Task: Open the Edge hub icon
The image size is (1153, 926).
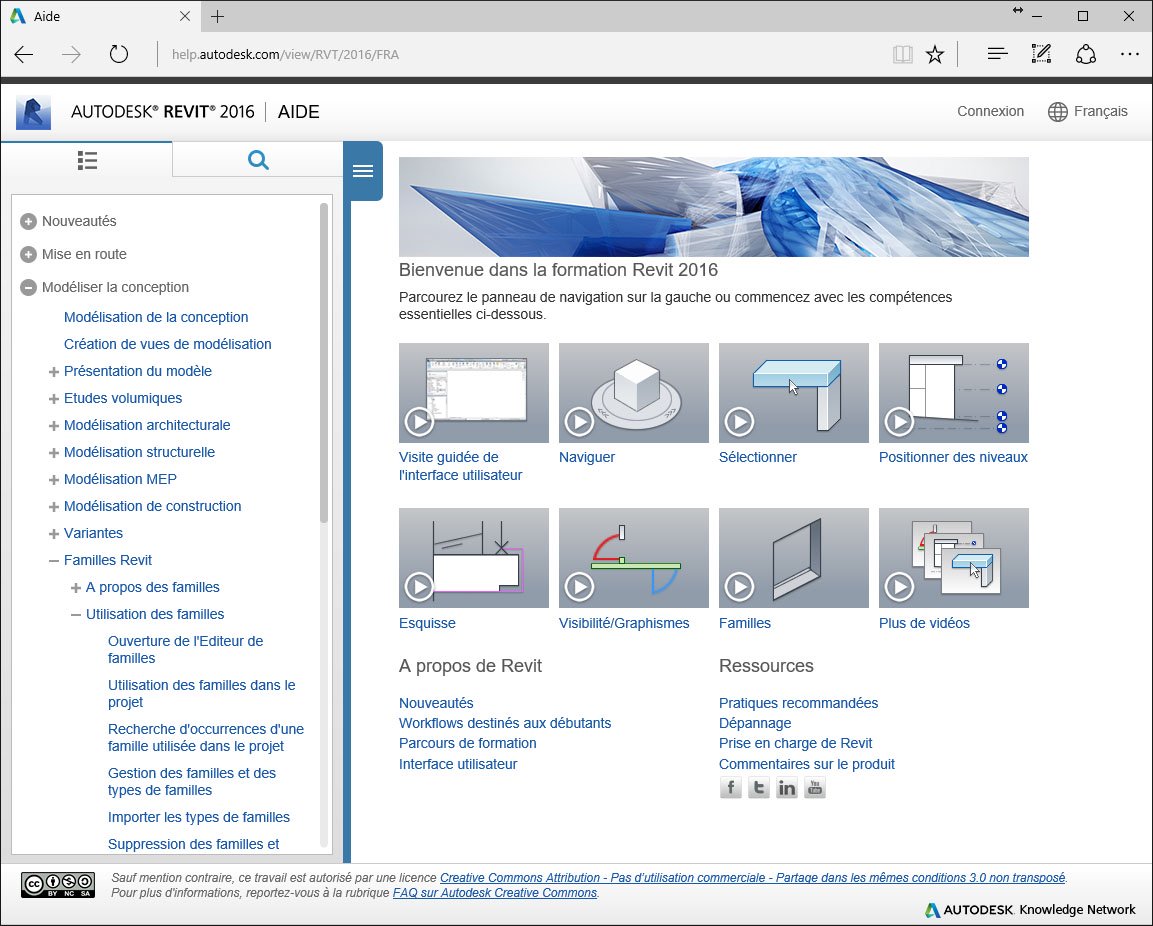Action: [997, 54]
